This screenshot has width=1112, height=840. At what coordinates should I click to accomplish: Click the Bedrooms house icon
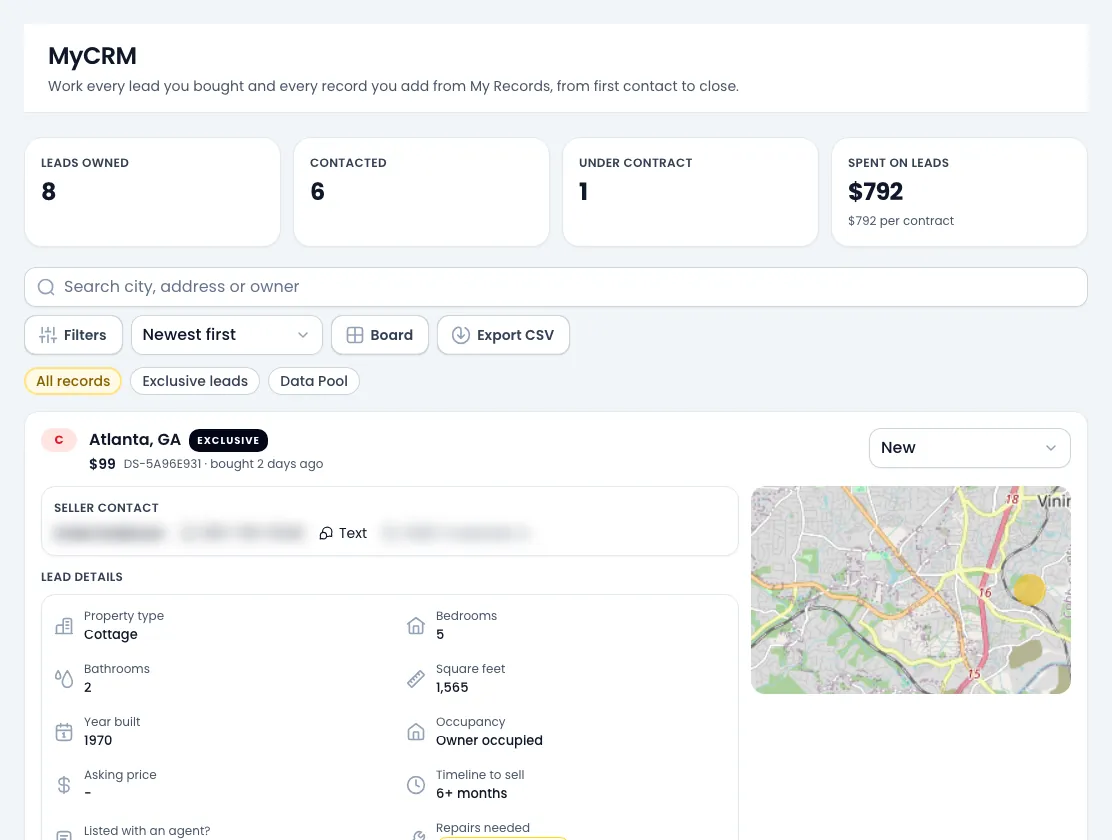416,625
